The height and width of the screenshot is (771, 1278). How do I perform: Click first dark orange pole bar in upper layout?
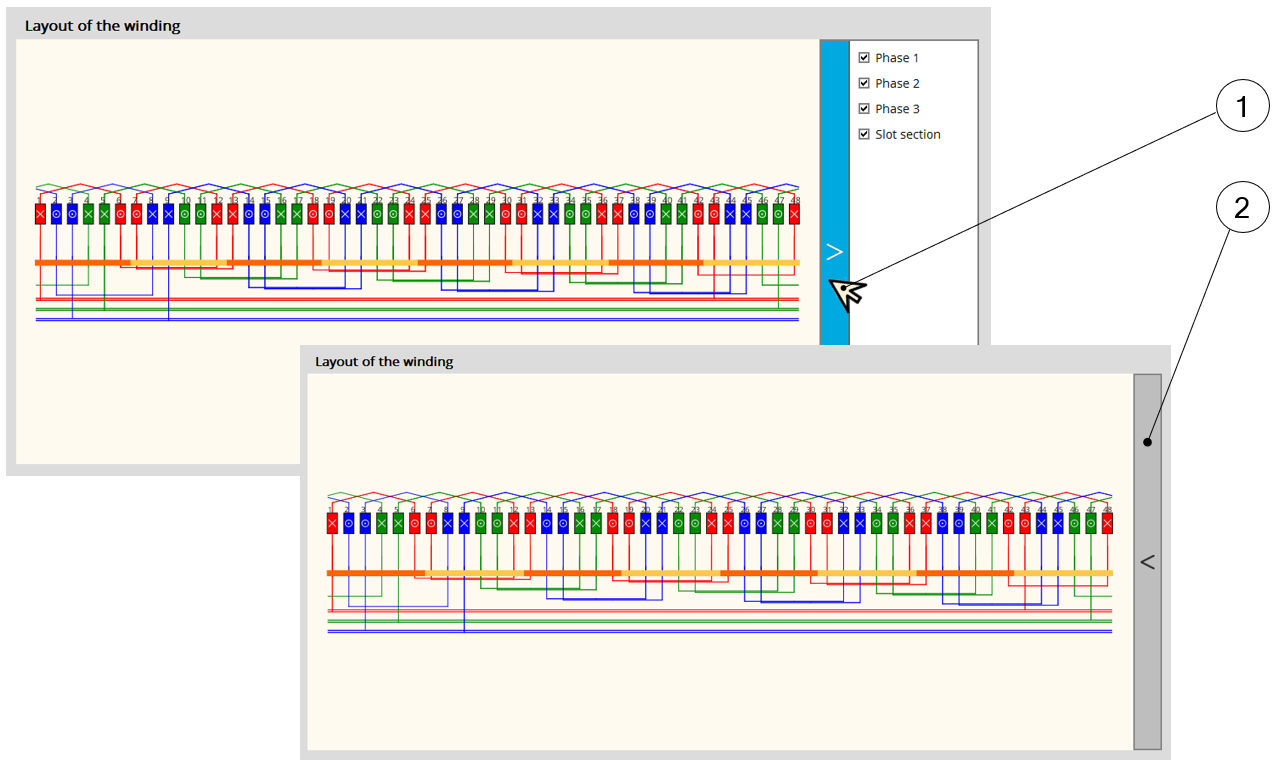tap(82, 263)
